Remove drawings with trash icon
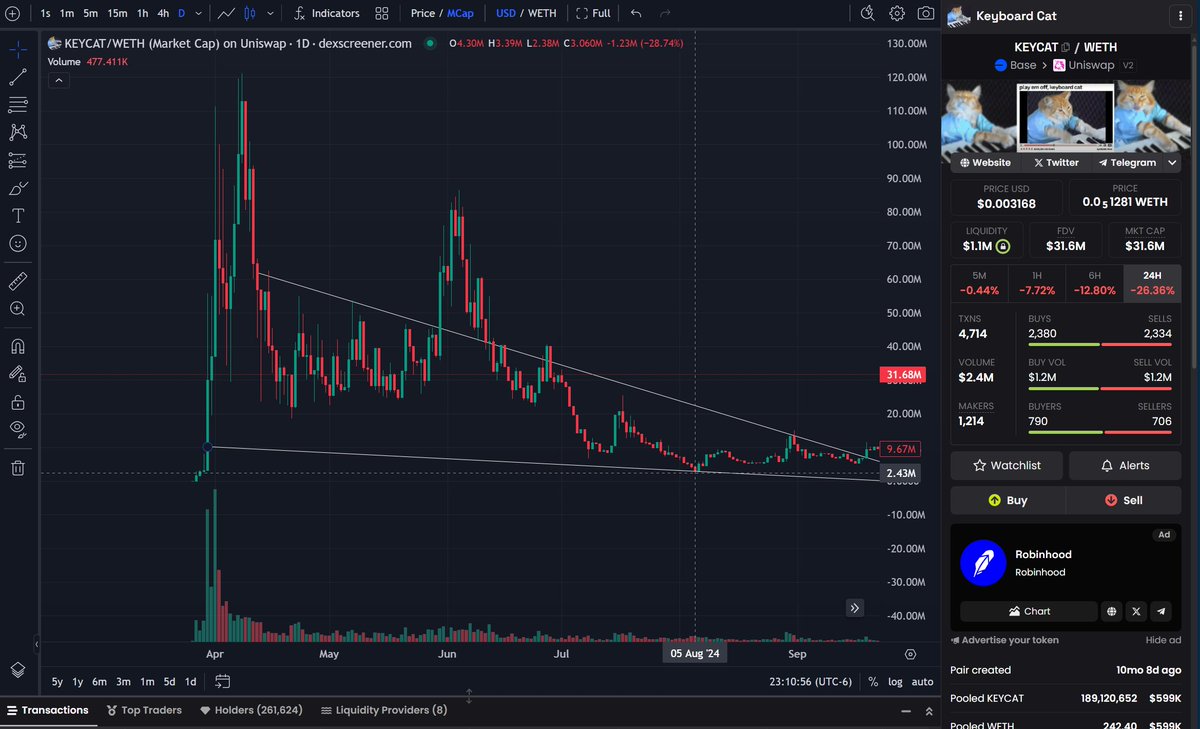Image resolution: width=1200 pixels, height=729 pixels. click(18, 467)
